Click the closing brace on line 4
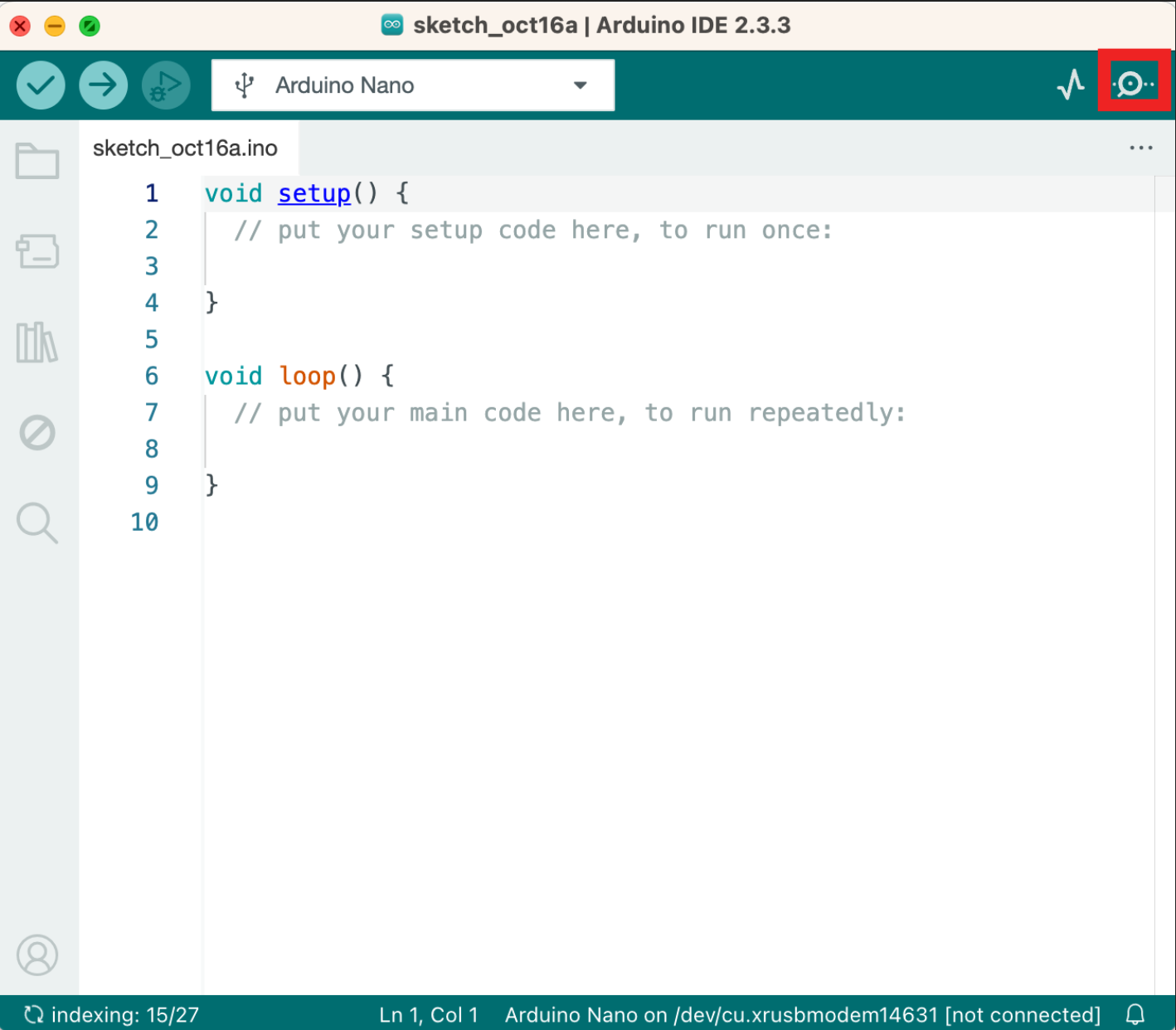Screen dimensions: 1176x1030 (211, 303)
